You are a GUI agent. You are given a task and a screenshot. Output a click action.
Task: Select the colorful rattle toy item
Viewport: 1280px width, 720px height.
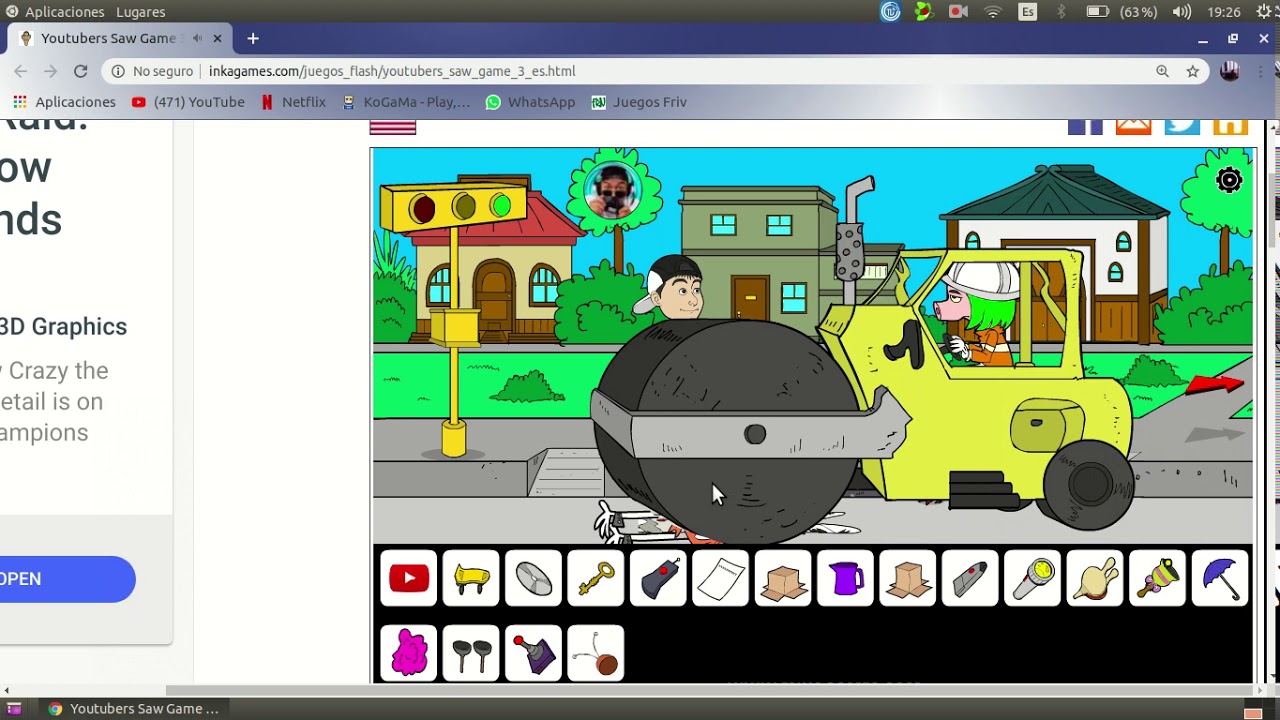1158,578
